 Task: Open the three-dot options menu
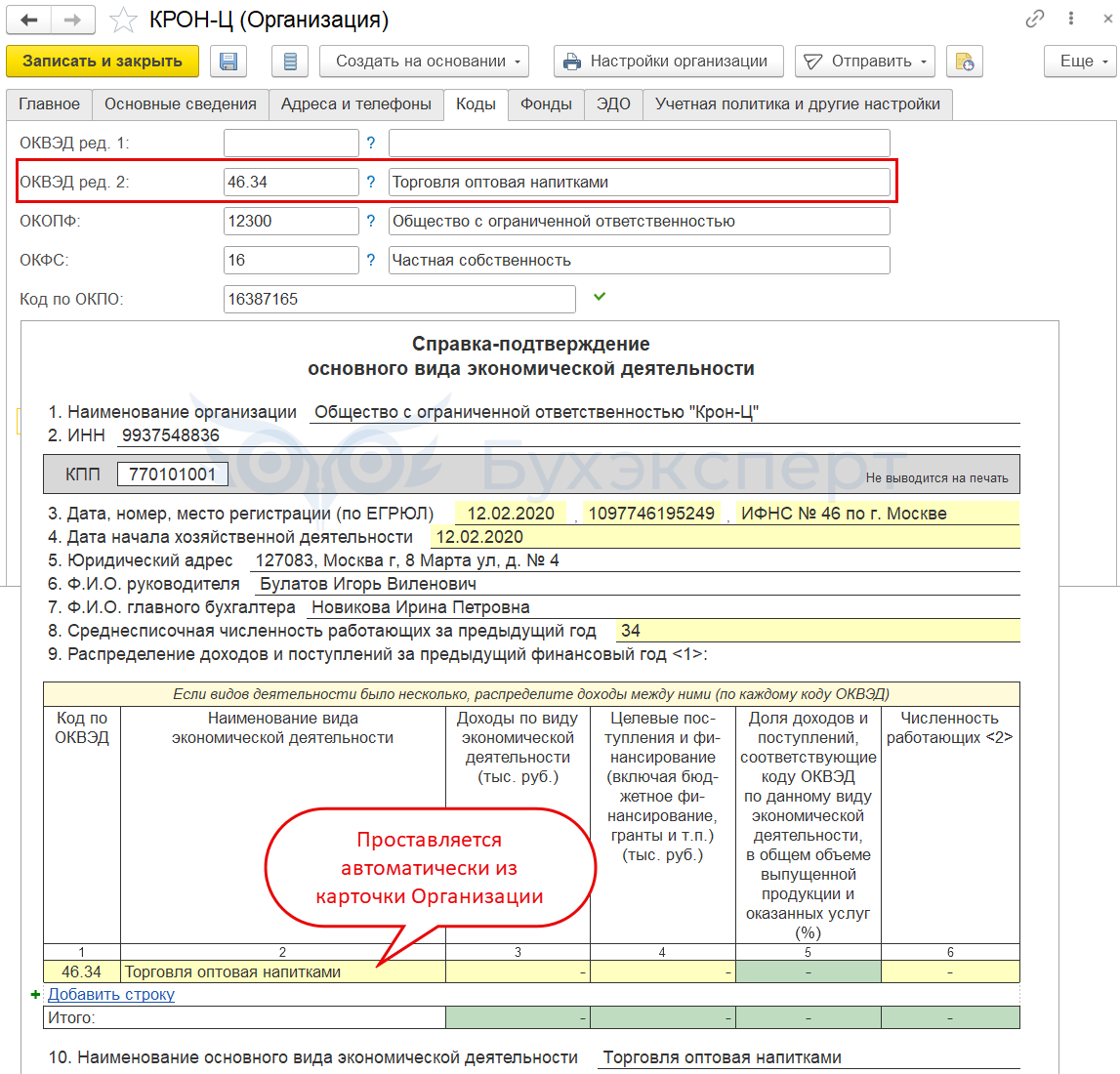coord(1071,19)
